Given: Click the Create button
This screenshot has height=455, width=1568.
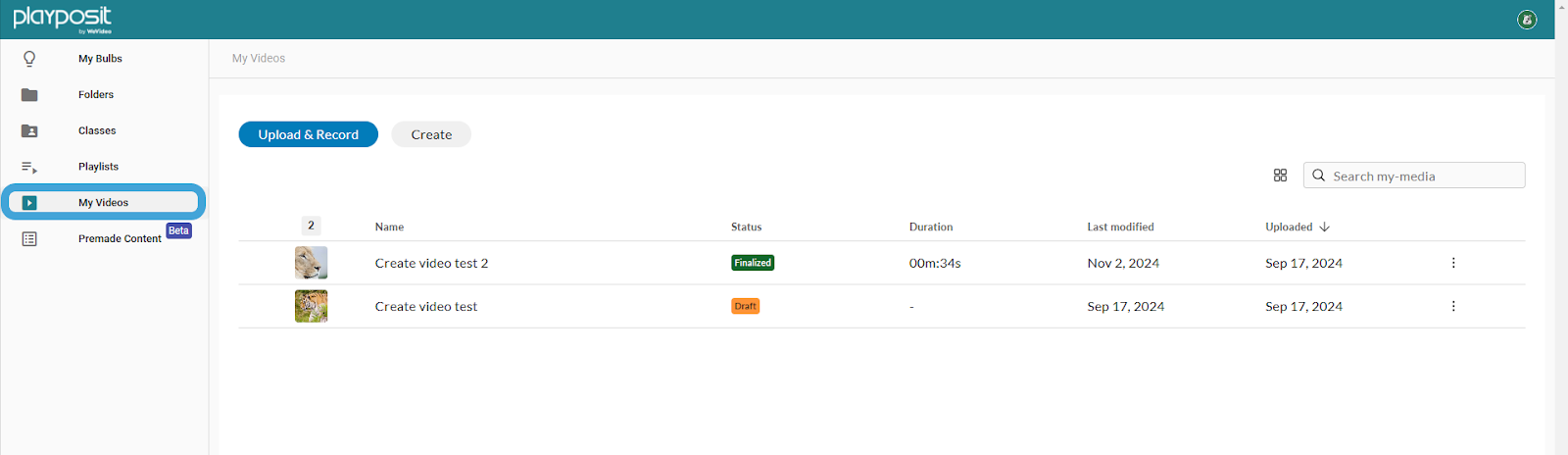Looking at the screenshot, I should point(431,134).
